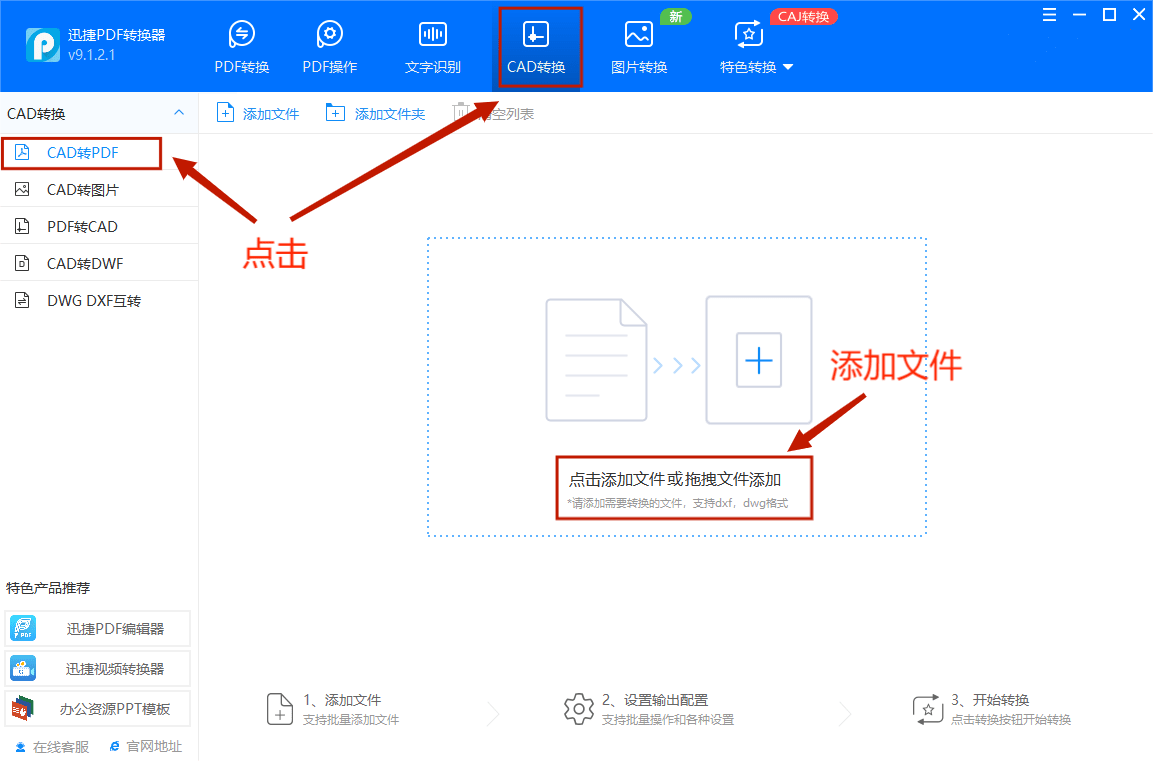Choose CAD转DWF conversion
This screenshot has width=1153, height=761.
(99, 263)
